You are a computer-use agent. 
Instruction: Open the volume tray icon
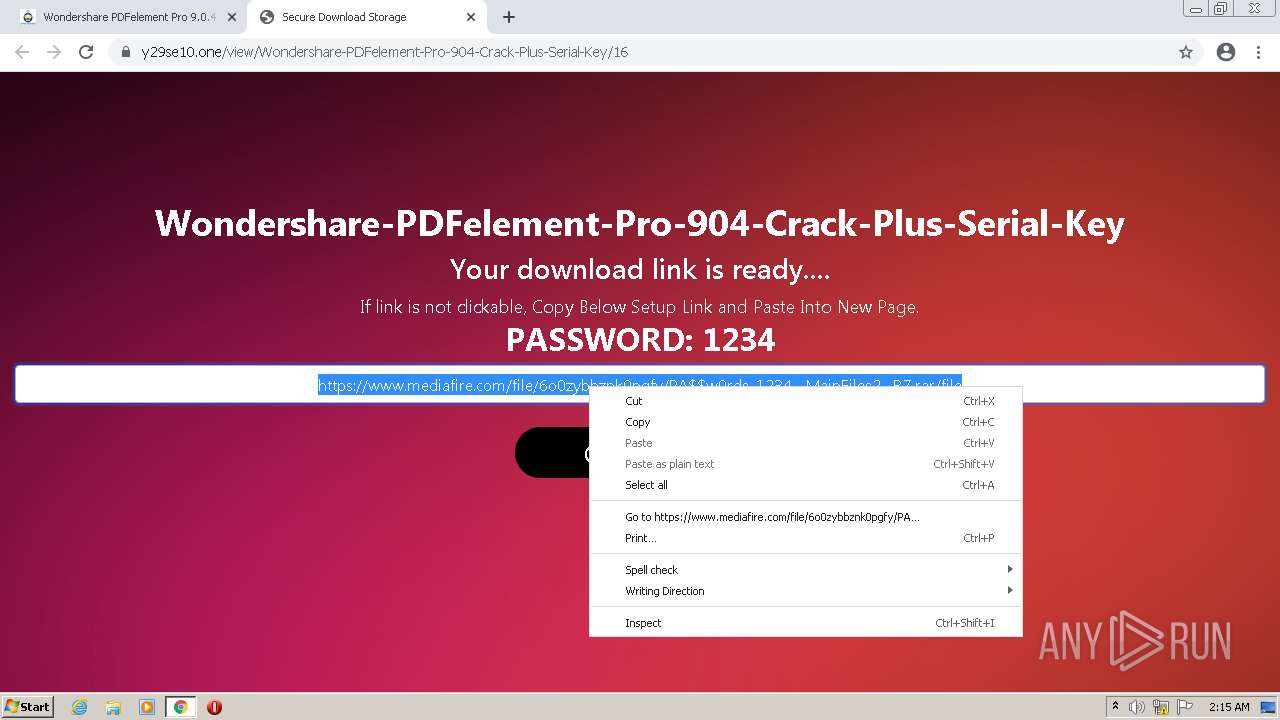pos(1138,707)
